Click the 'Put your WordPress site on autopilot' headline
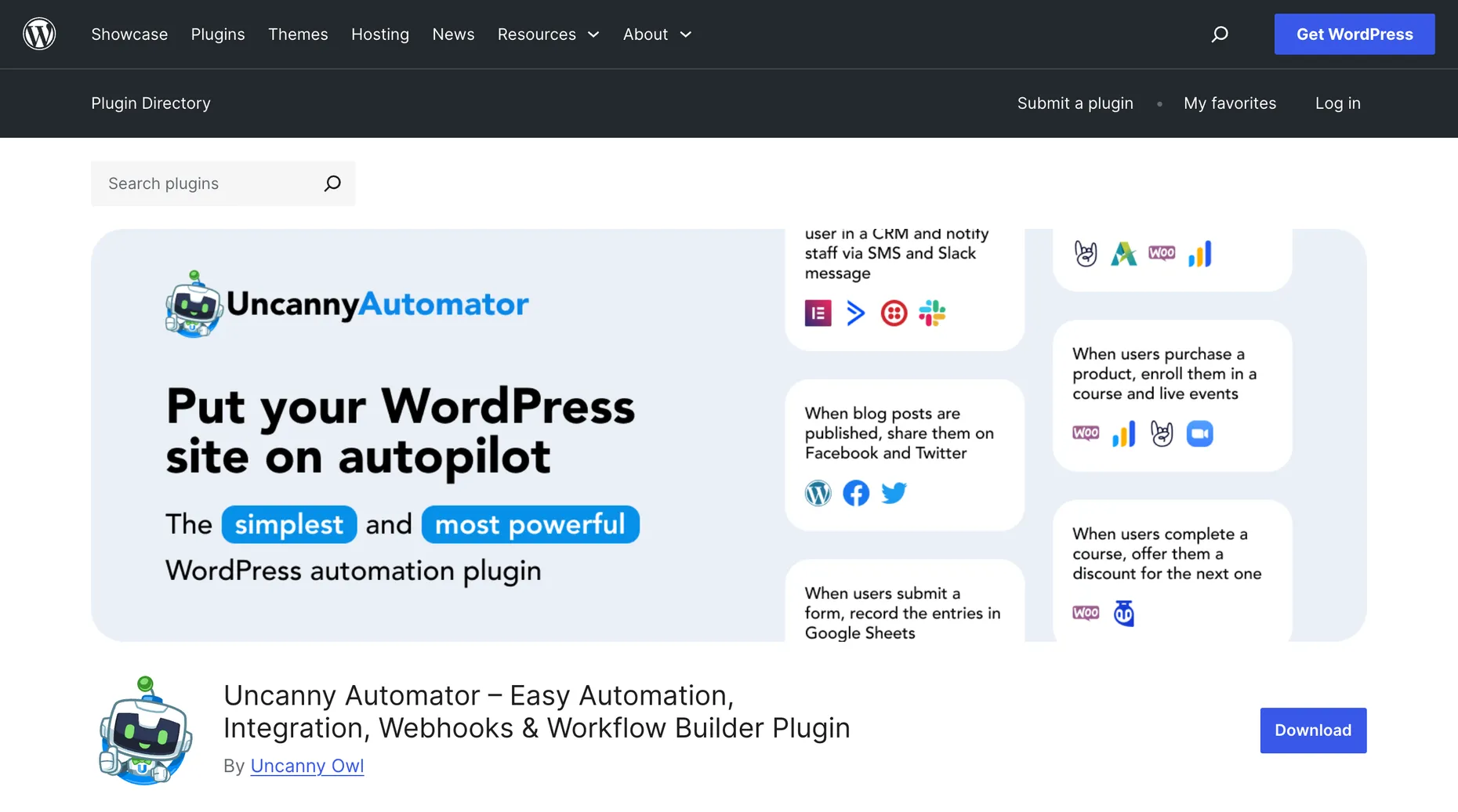1458x812 pixels. [x=401, y=432]
